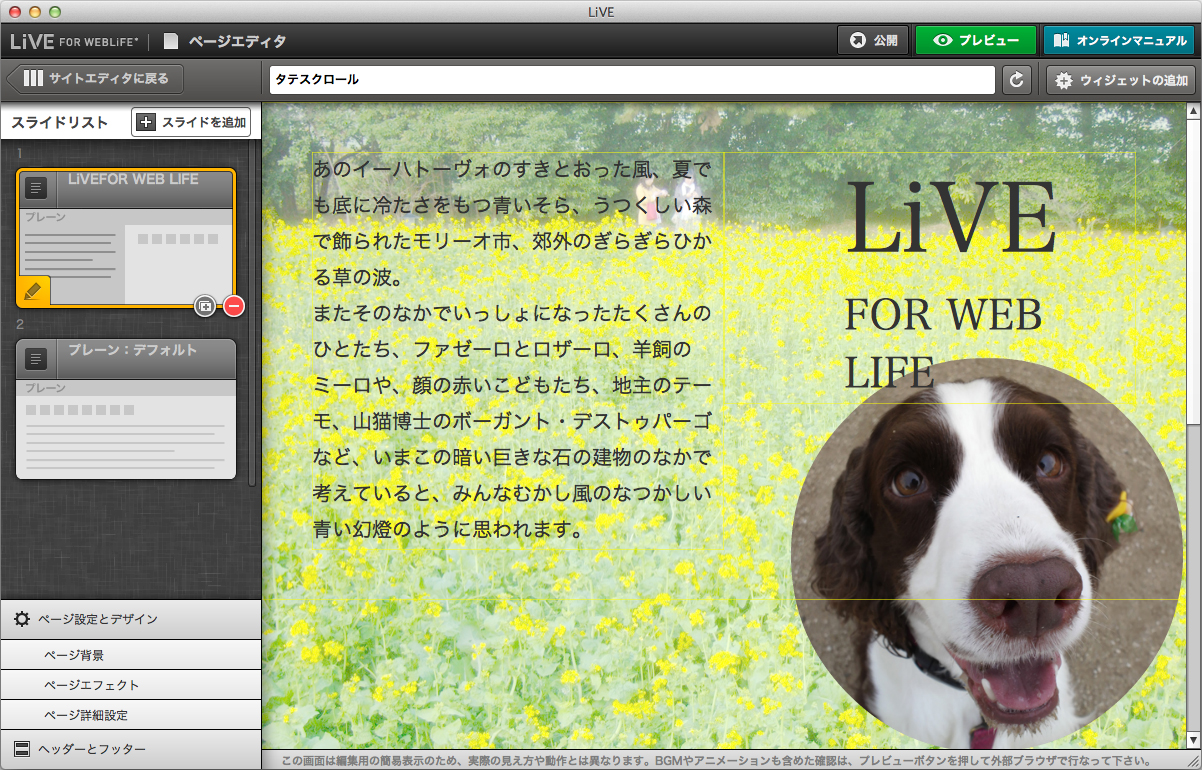Open the オンラインマニュアル online manual

(x=1118, y=41)
